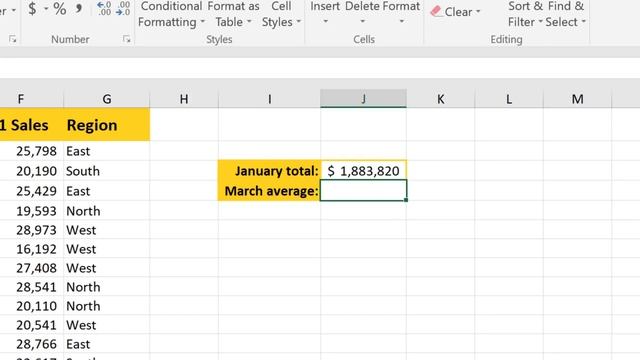Select the March average label cell

pyautogui.click(x=269, y=191)
